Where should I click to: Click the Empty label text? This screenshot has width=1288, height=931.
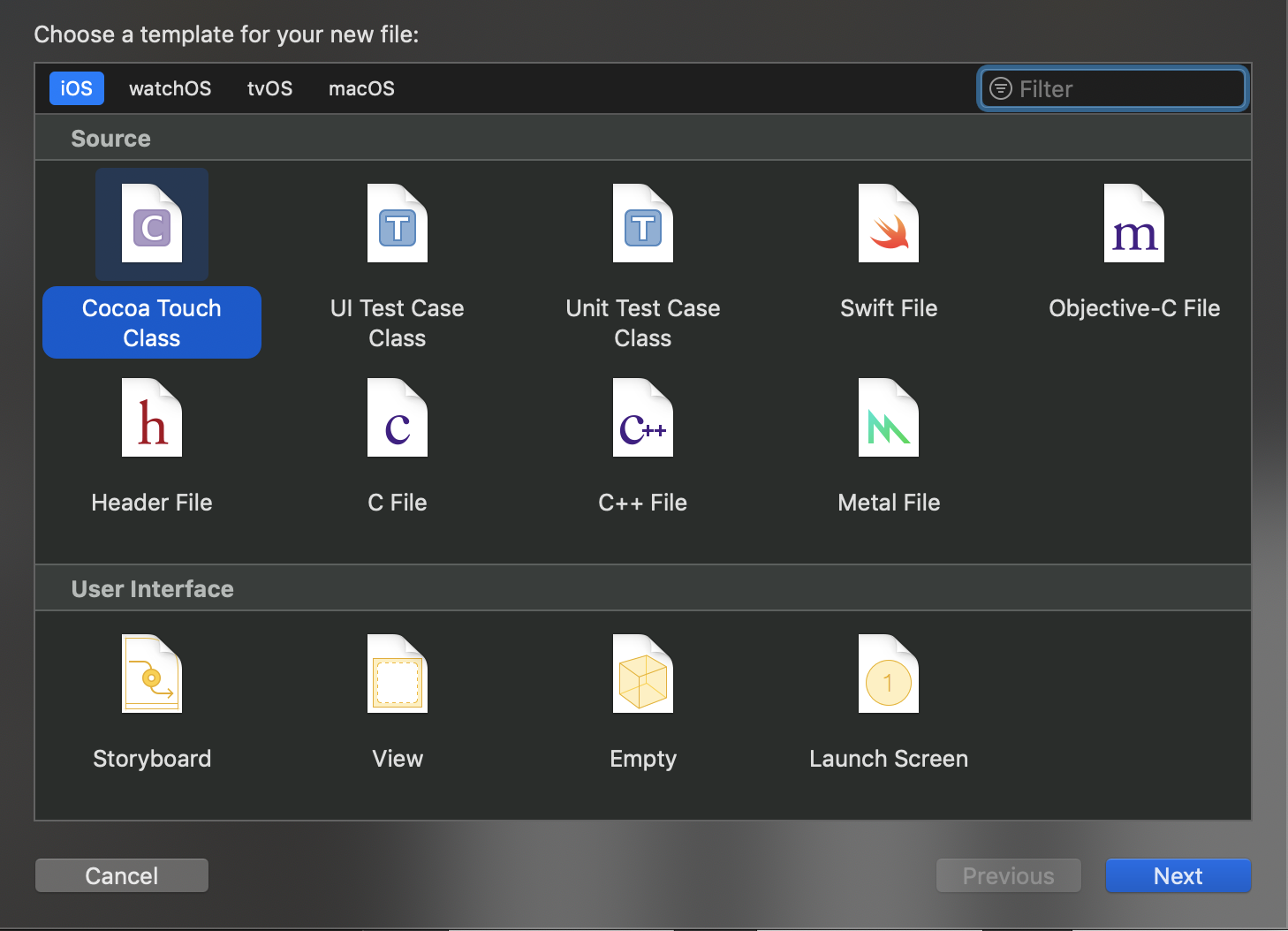coord(643,759)
